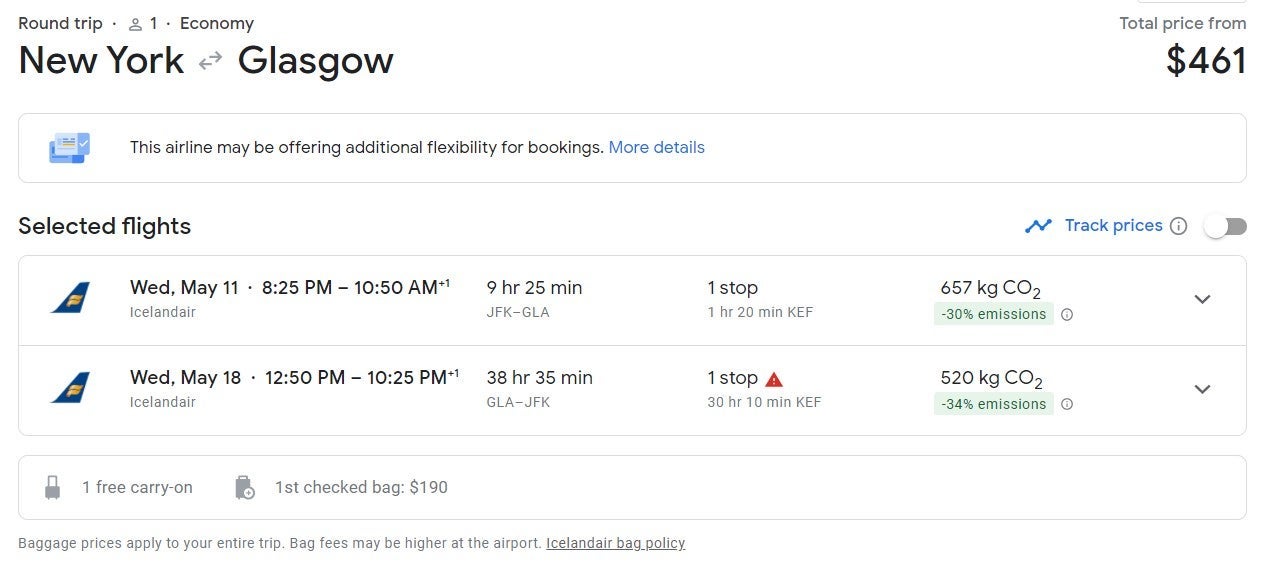Click the Icelandair logo on return flight
The width and height of the screenshot is (1261, 577).
coord(70,388)
